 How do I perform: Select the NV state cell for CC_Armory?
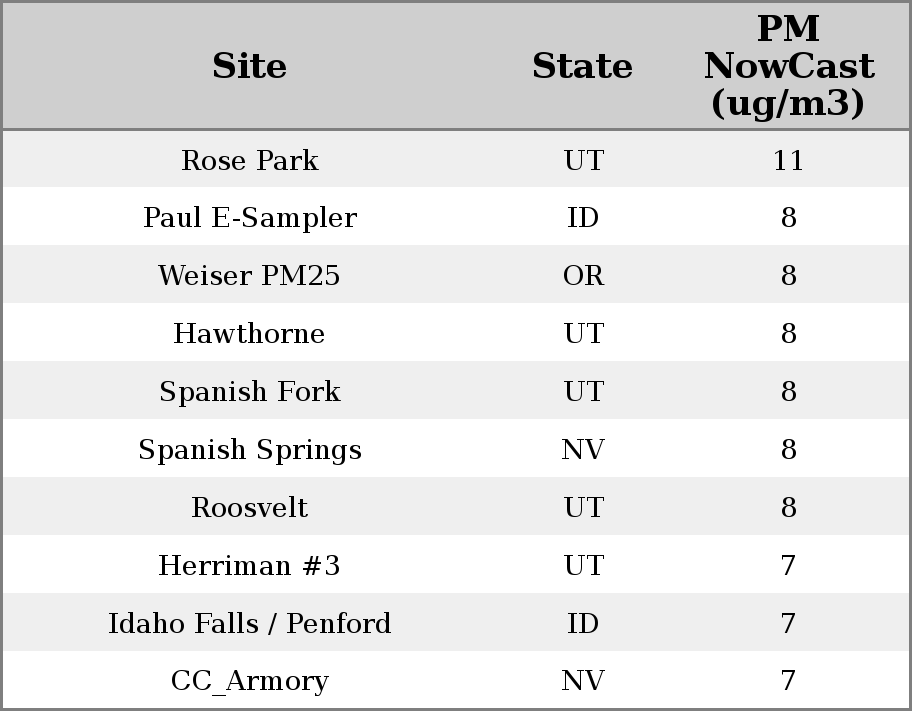point(583,681)
